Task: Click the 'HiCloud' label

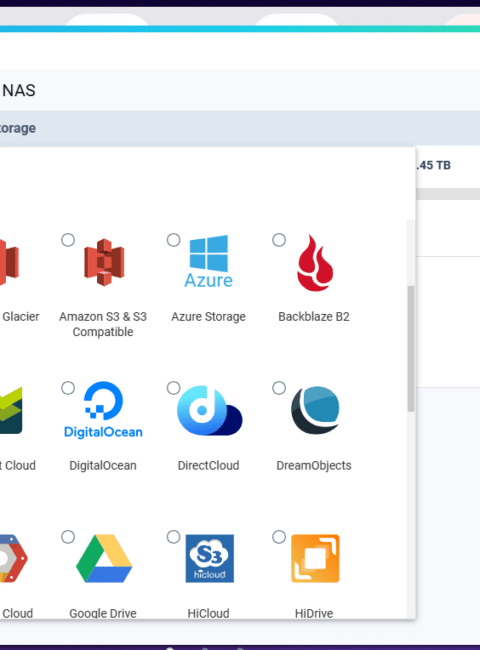Action: pyautogui.click(x=208, y=613)
